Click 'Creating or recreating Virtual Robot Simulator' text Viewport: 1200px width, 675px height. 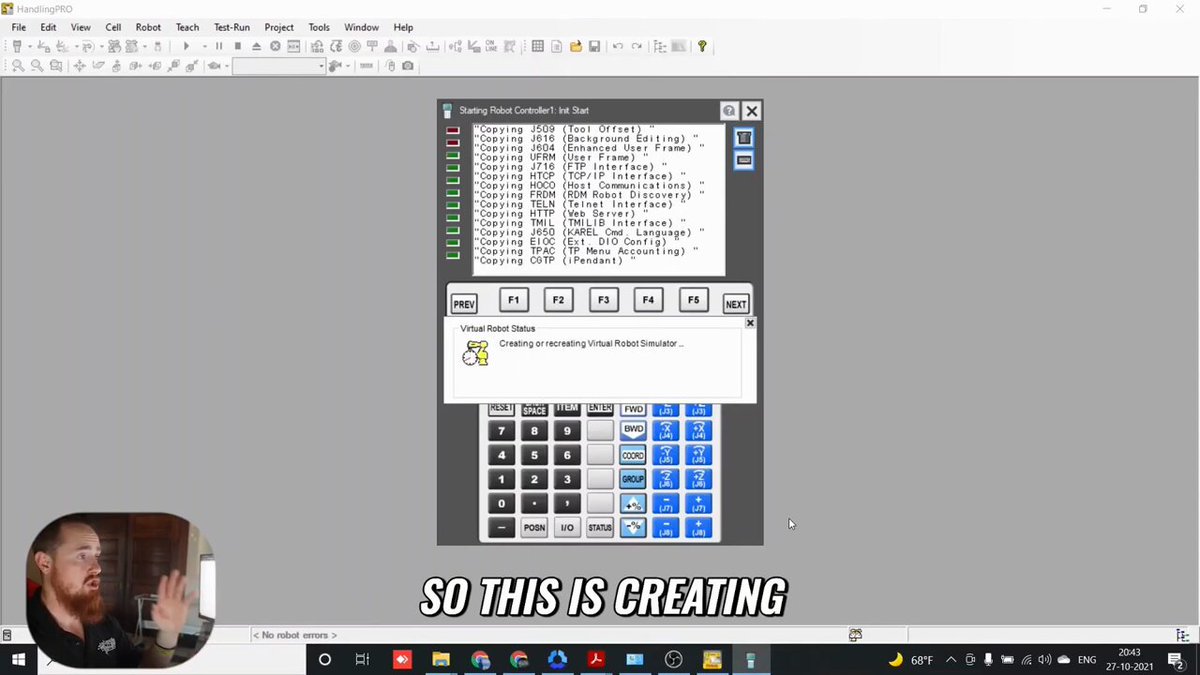tap(591, 343)
